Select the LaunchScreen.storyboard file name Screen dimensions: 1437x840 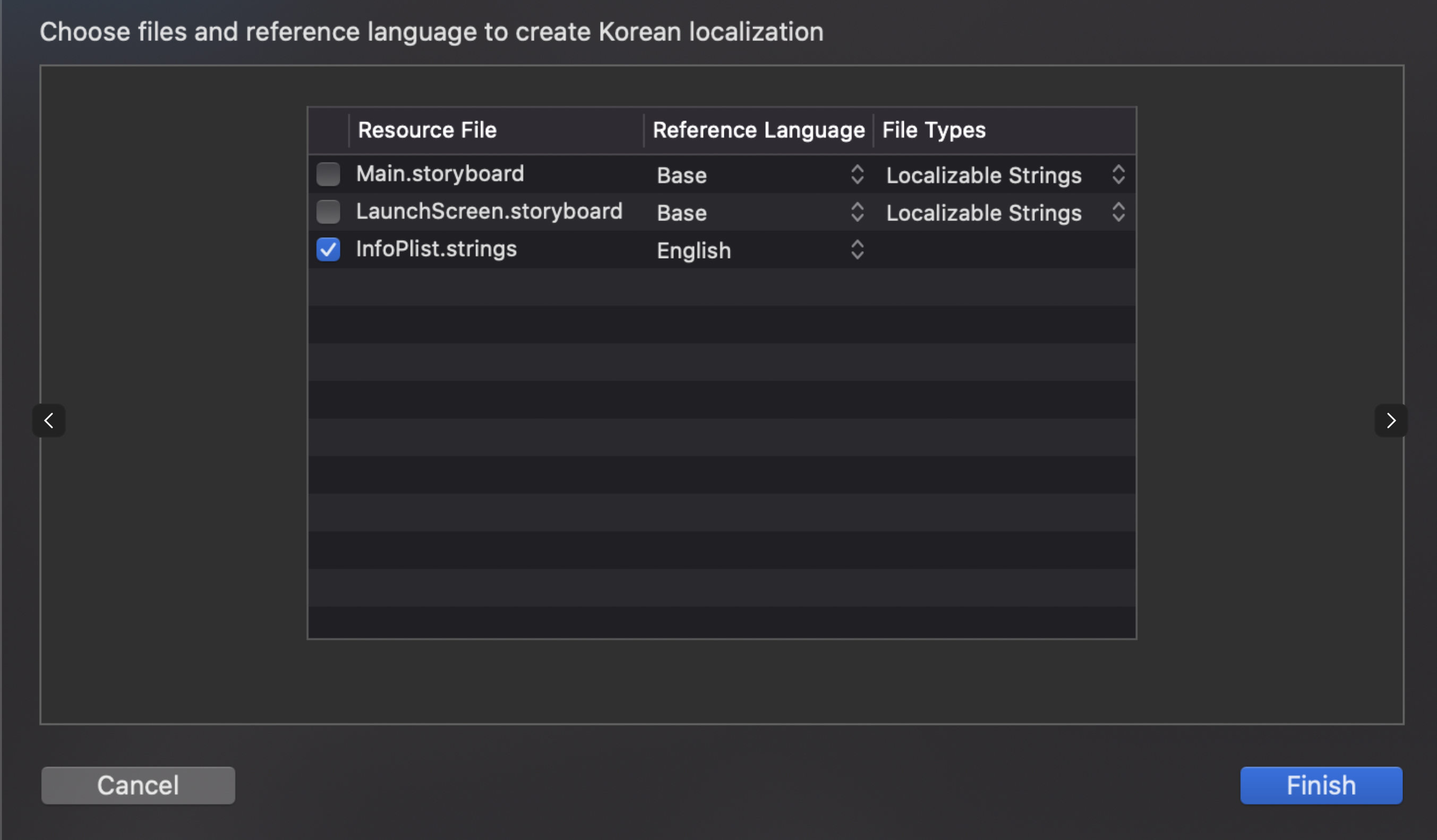489,211
